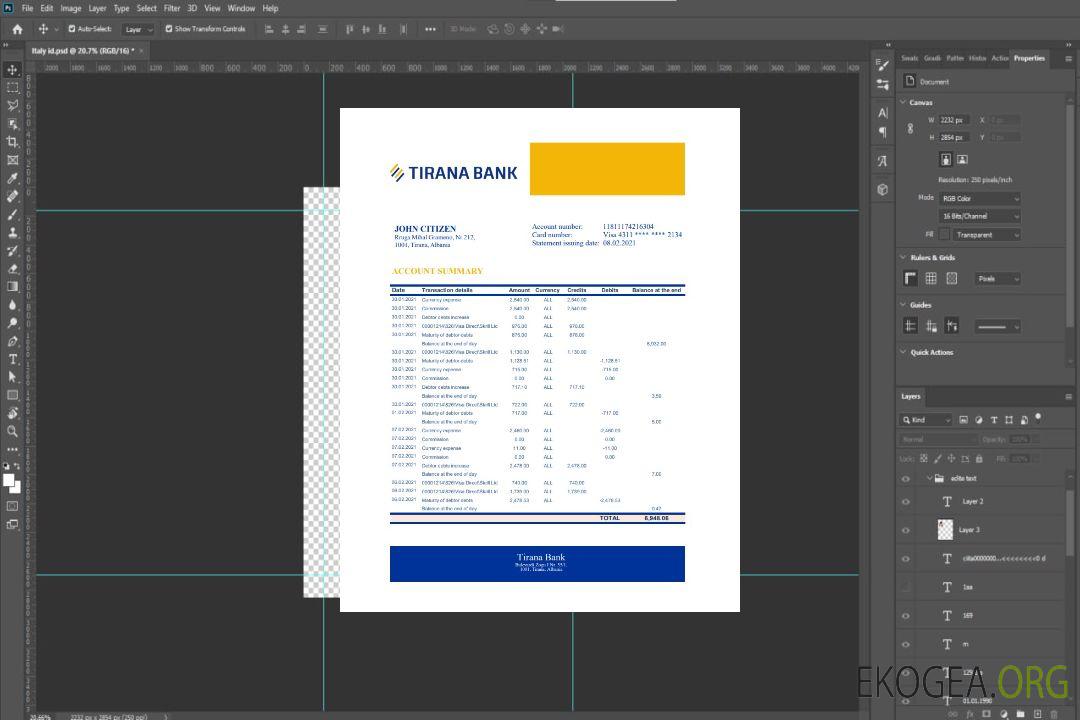Screen dimensions: 1080x720
Task: Open the Filter menu
Action: 172,8
